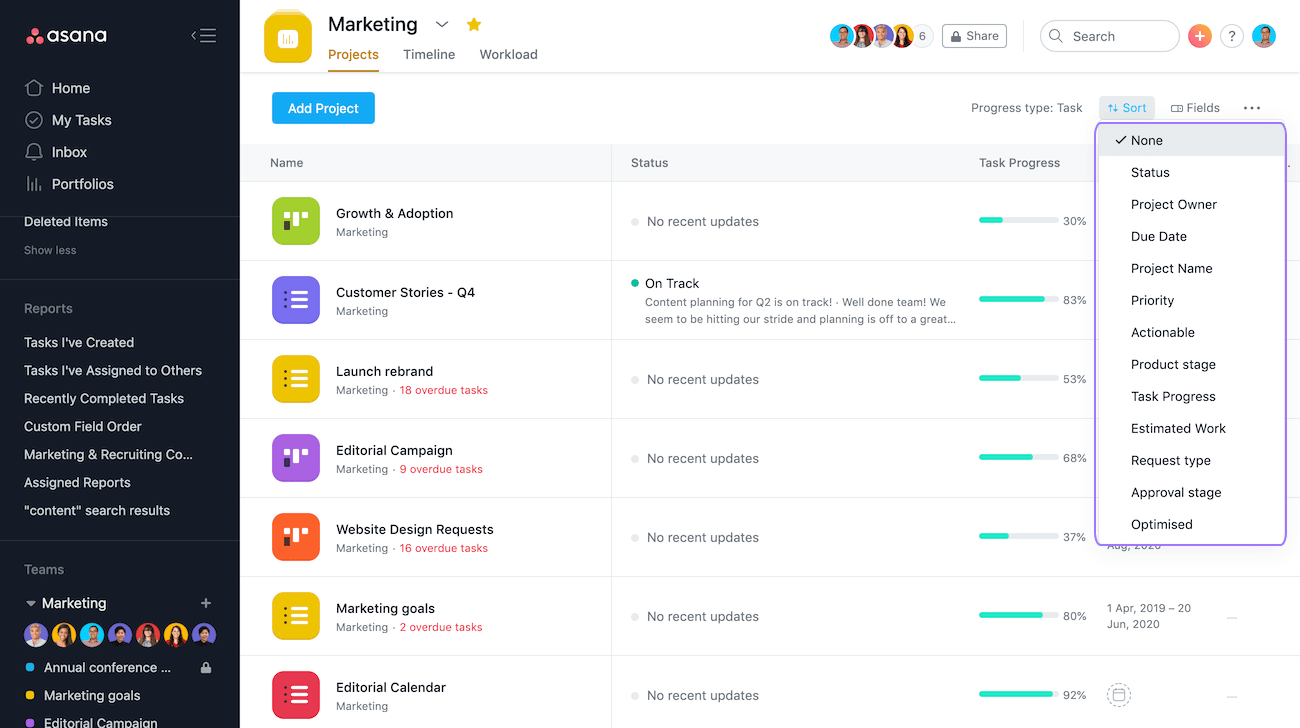Screen dimensions: 1300x728
Task: Open Launch rebrand project icon
Action: (x=296, y=379)
